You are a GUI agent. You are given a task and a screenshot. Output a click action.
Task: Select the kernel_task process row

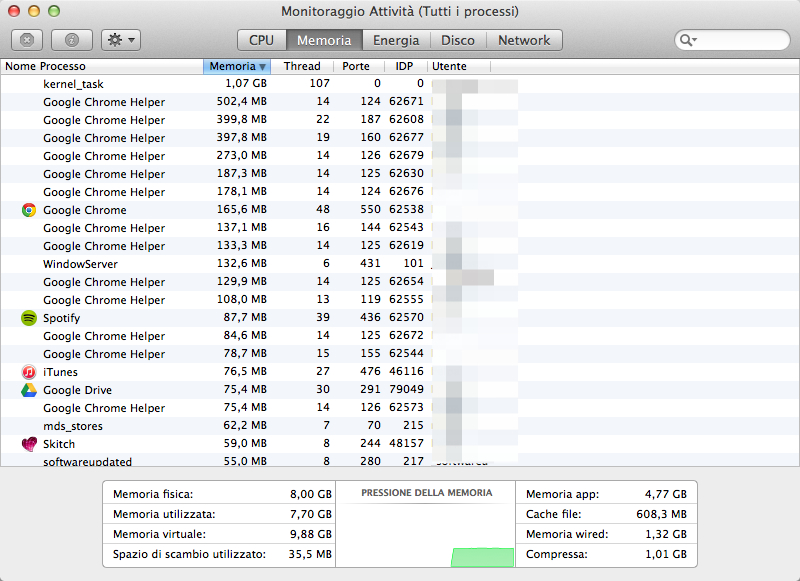click(400, 84)
